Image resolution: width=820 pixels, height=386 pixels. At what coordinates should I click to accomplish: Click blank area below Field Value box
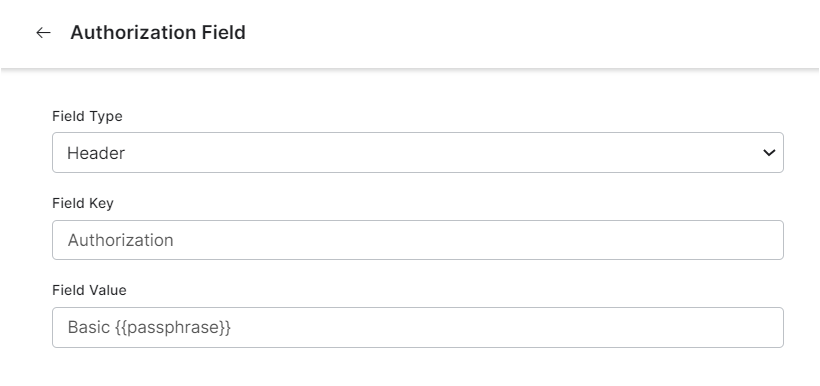pyautogui.click(x=418, y=367)
